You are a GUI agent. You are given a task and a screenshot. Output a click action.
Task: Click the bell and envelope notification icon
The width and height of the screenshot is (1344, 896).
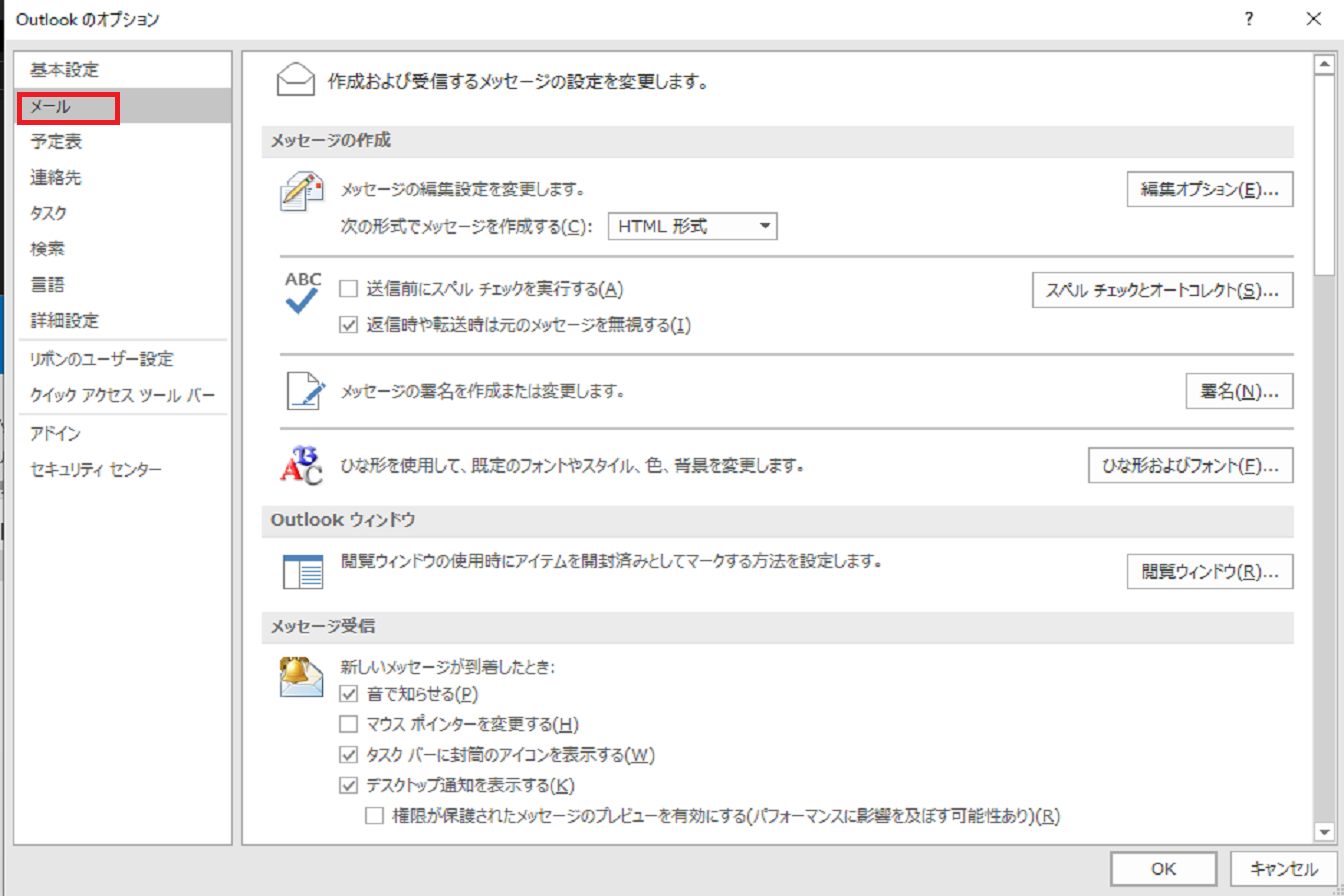click(x=302, y=678)
